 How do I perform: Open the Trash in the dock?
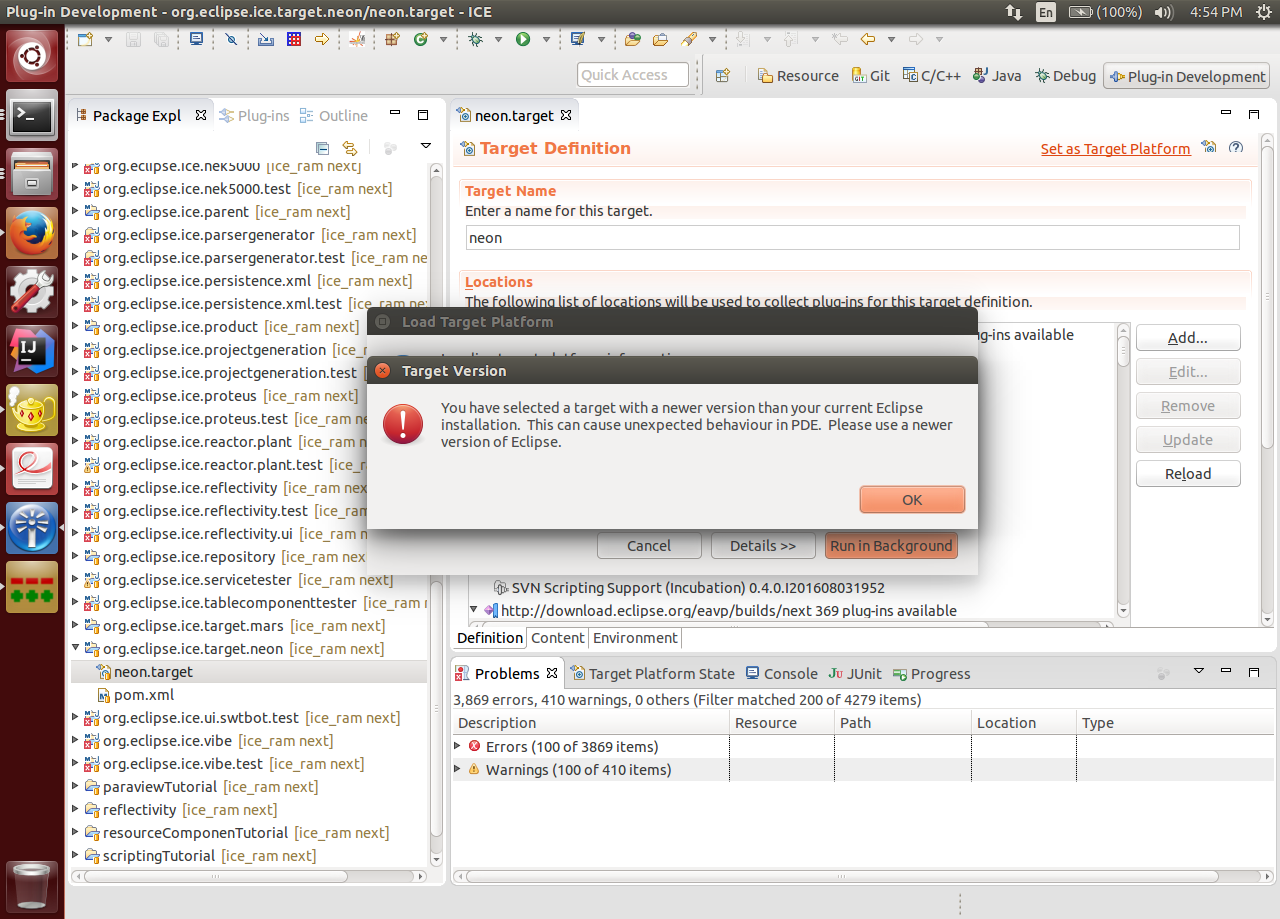click(32, 886)
